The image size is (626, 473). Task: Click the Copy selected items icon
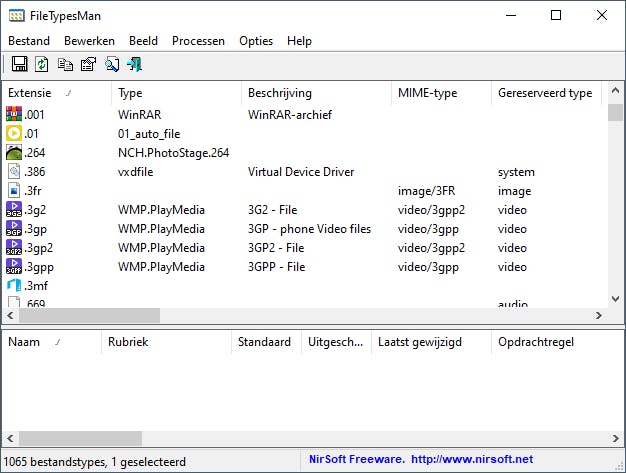pos(65,65)
